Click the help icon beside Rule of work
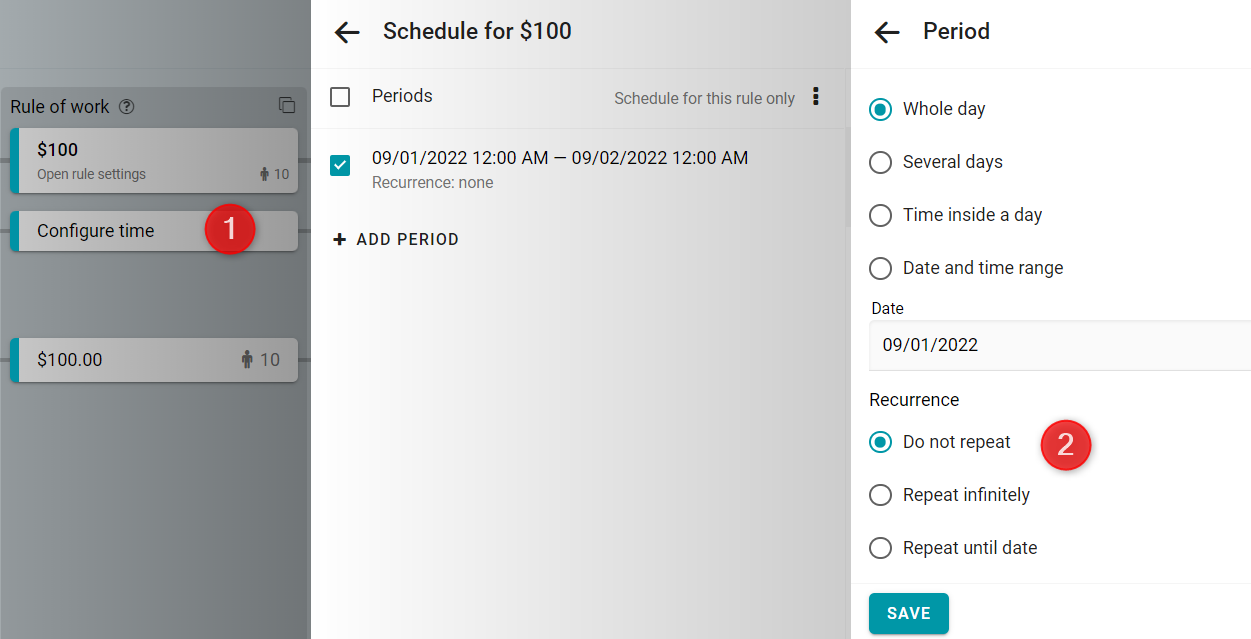The image size is (1251, 639). [127, 107]
